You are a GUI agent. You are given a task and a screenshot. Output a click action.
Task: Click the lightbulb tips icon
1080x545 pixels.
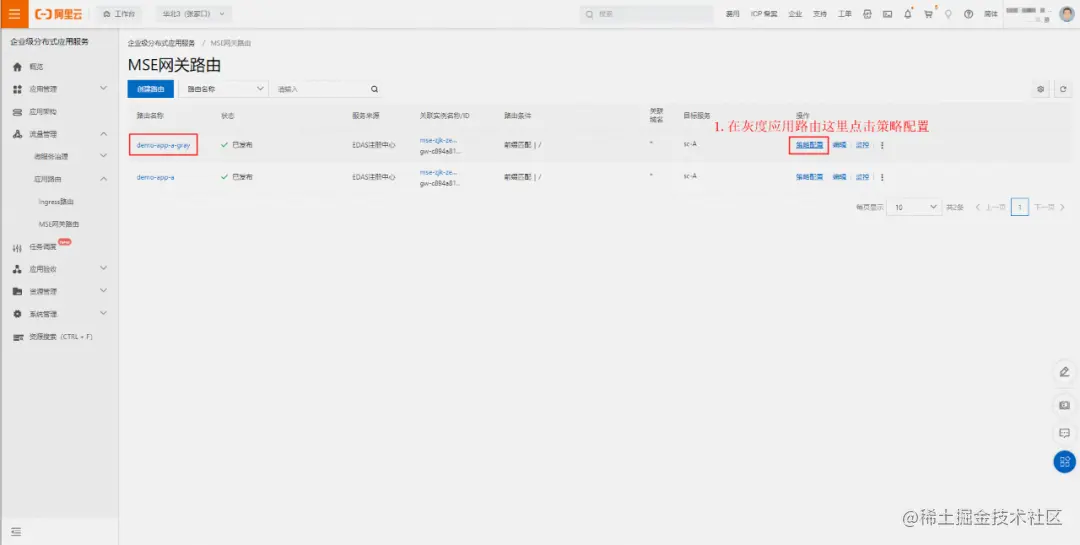[948, 14]
